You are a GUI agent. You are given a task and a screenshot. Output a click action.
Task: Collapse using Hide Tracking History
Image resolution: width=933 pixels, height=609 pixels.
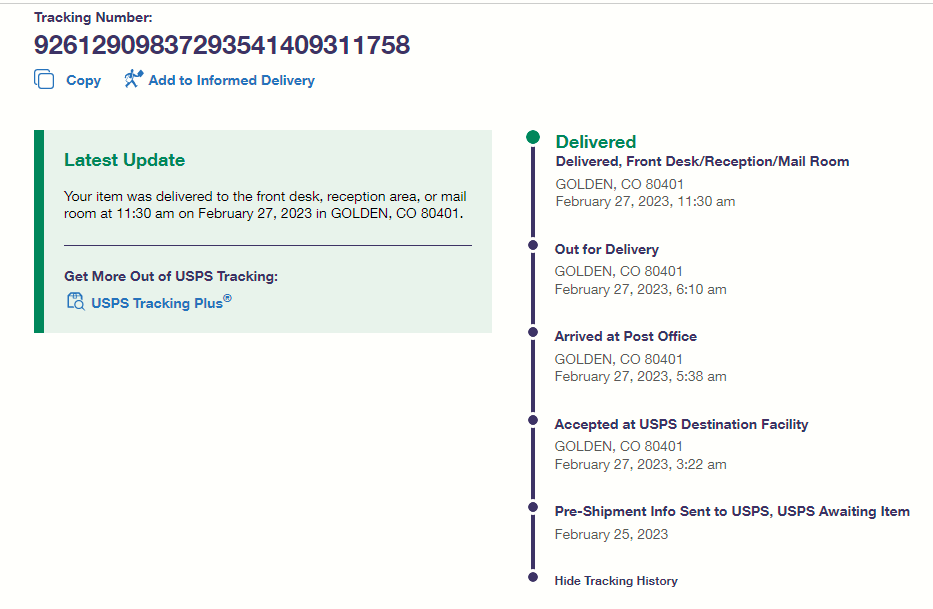point(616,581)
